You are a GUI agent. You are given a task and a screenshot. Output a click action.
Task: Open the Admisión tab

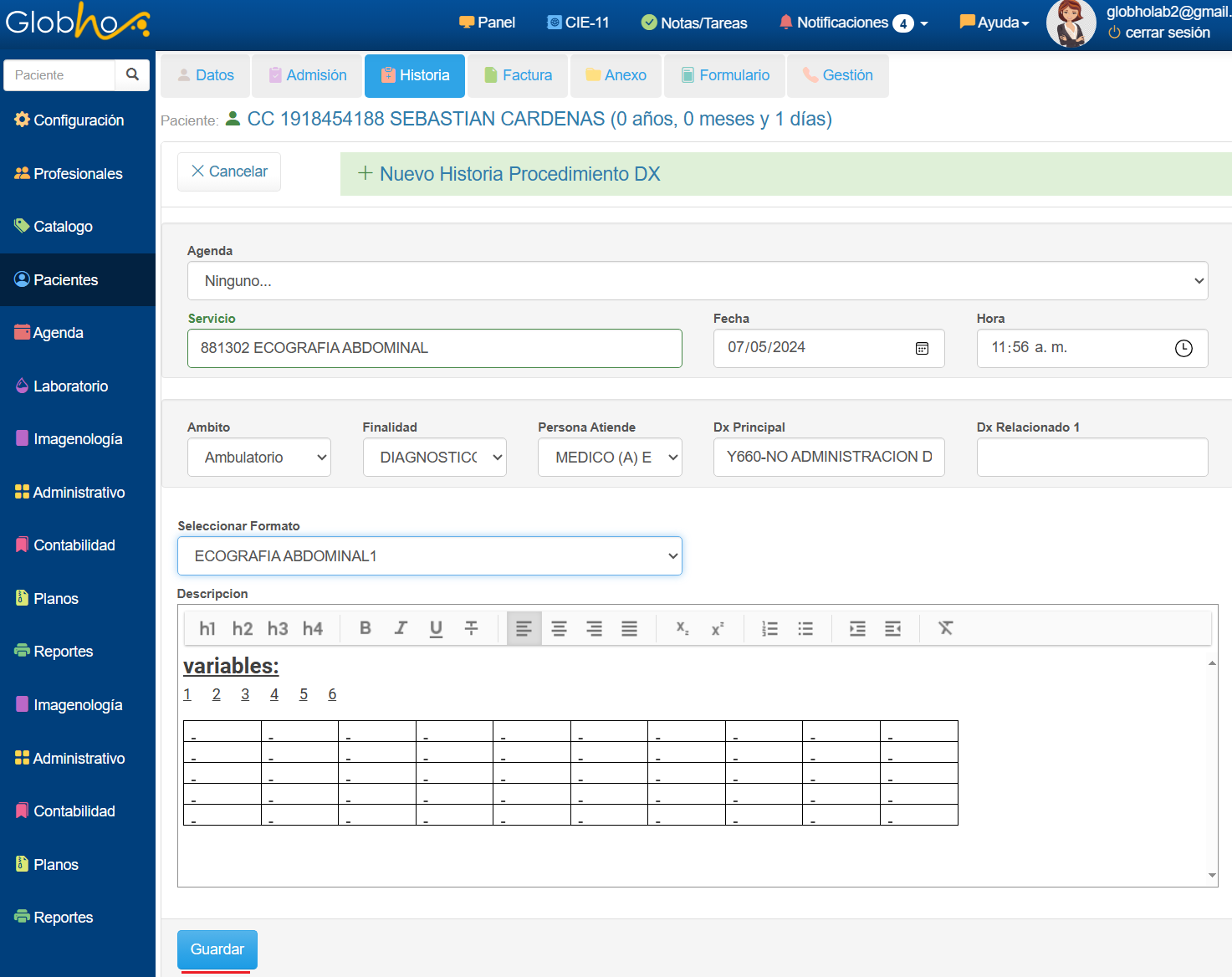(x=307, y=75)
